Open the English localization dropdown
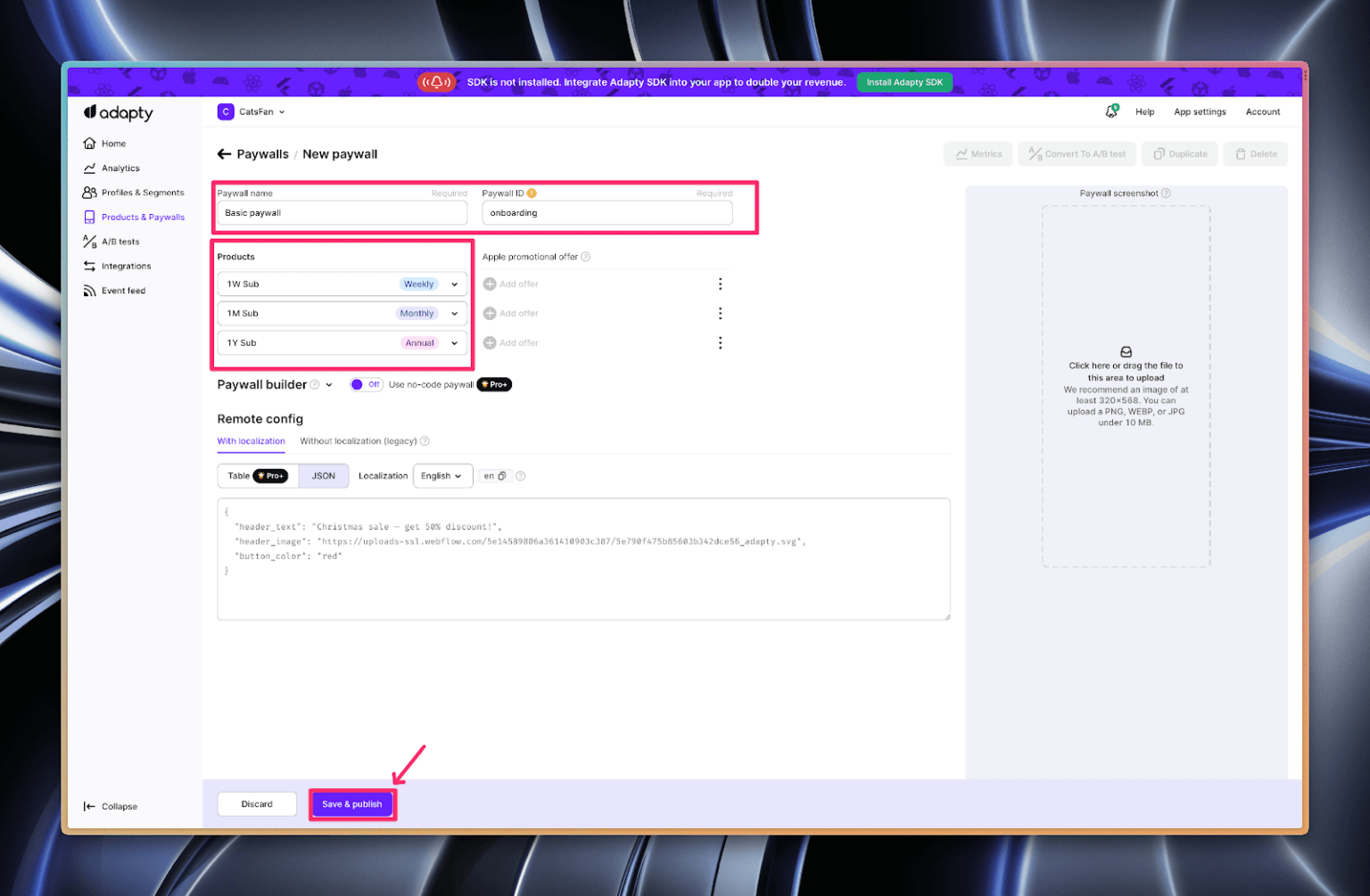Viewport: 1370px width, 896px height. [442, 476]
